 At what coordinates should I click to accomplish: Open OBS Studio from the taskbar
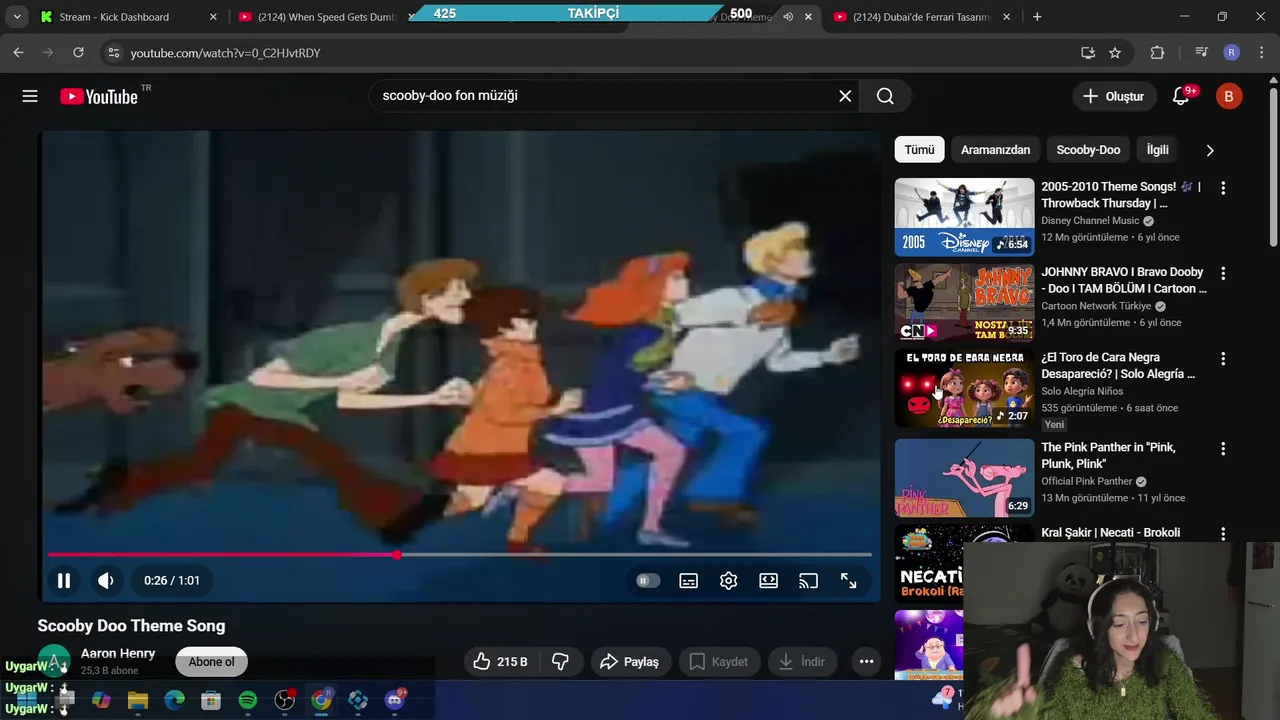[285, 700]
